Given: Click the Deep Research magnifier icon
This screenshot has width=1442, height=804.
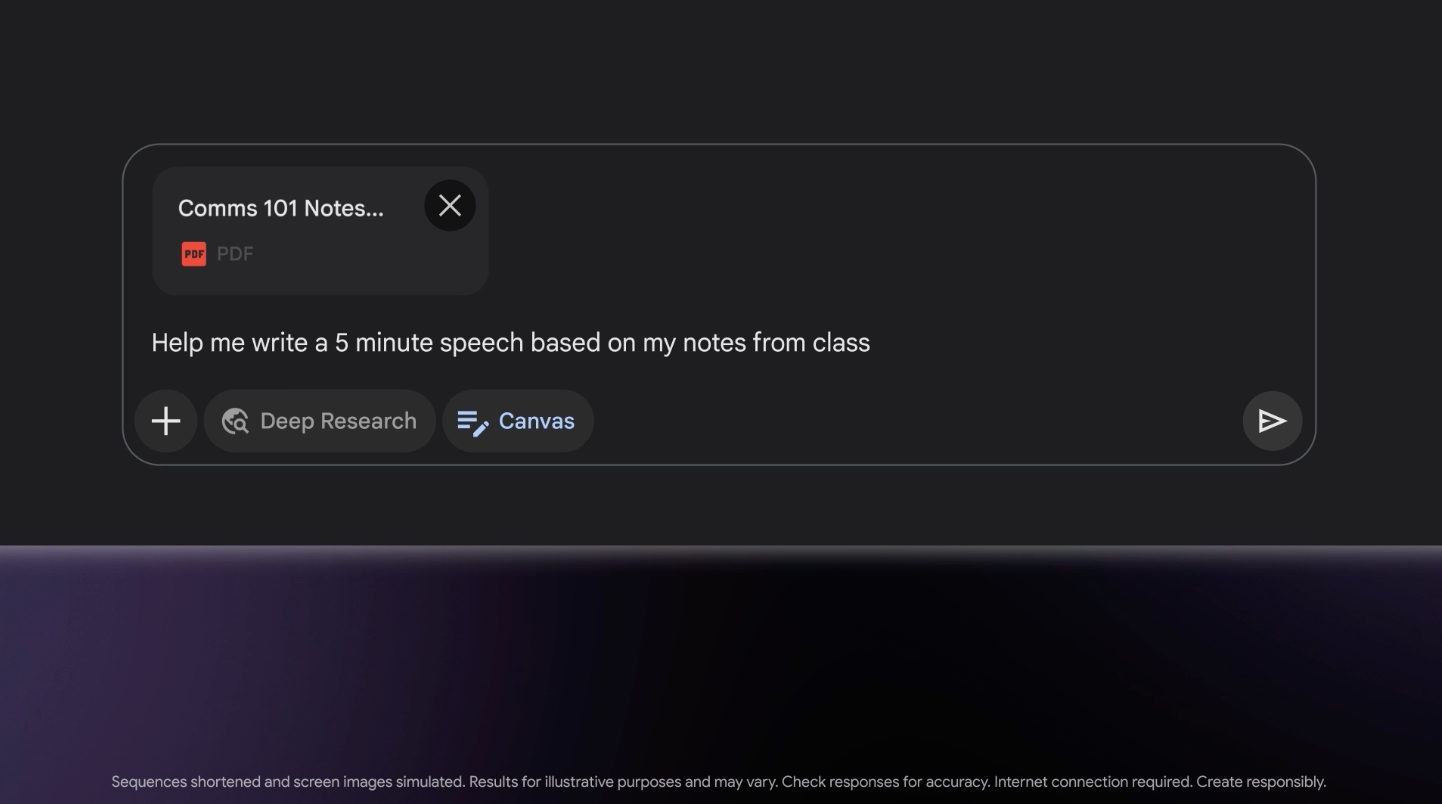Looking at the screenshot, I should pyautogui.click(x=235, y=421).
